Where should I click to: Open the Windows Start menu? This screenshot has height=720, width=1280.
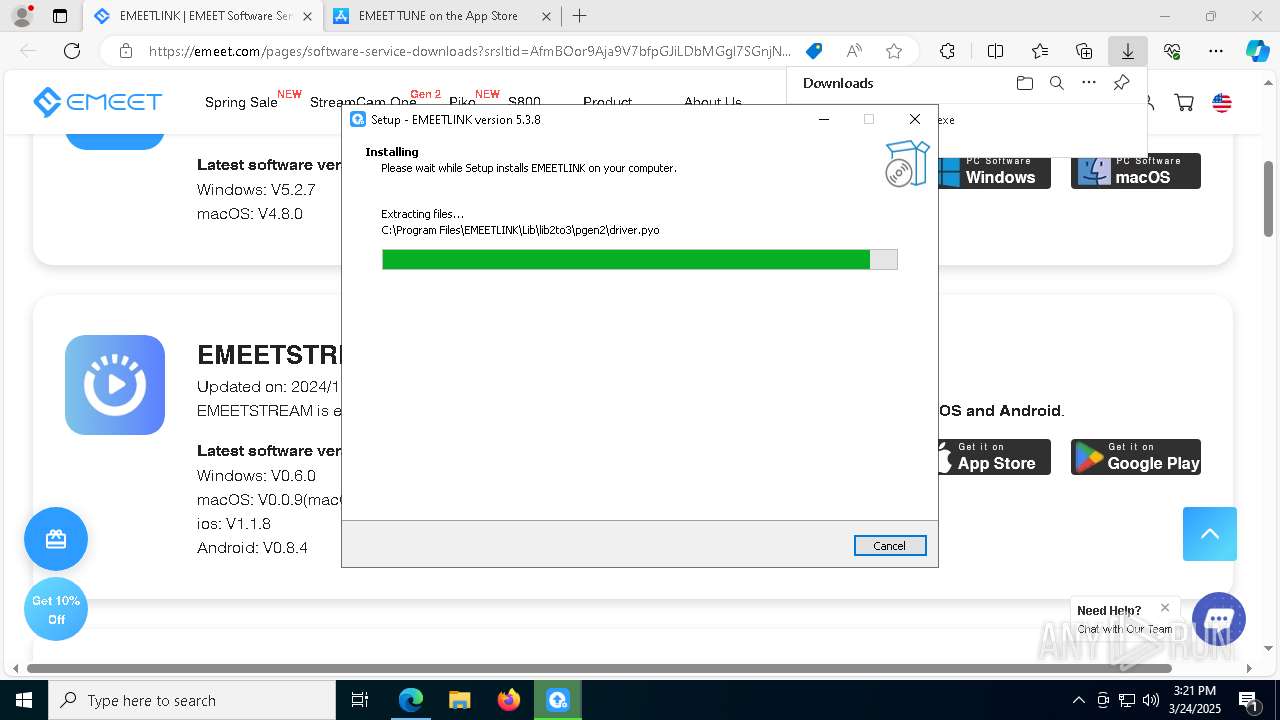coord(24,700)
